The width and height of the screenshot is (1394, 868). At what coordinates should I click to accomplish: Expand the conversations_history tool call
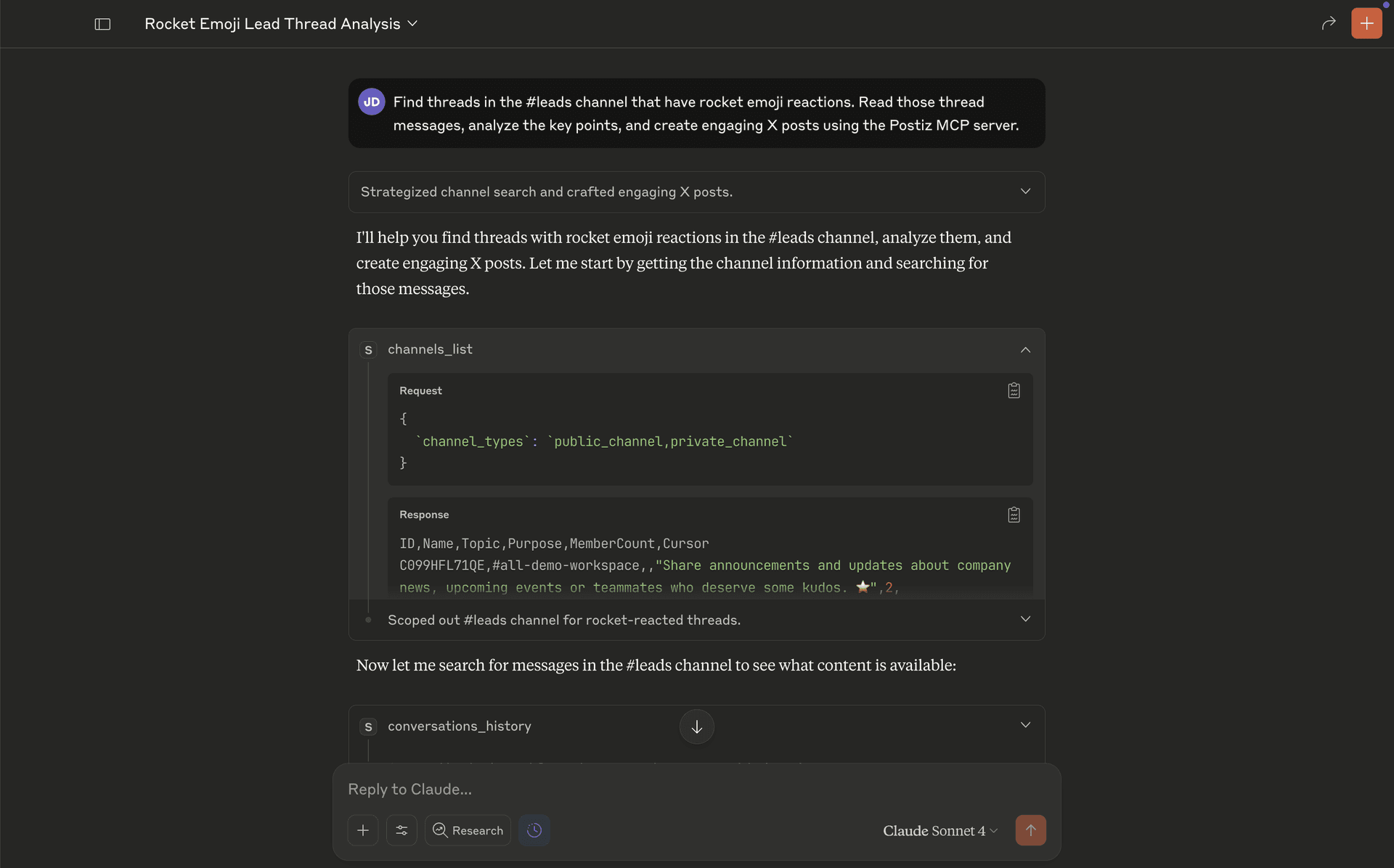click(1025, 725)
